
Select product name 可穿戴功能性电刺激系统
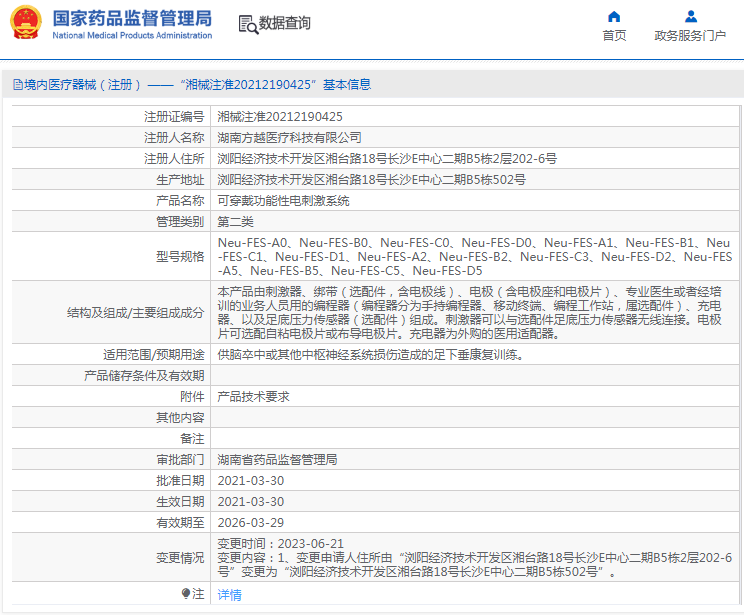(283, 201)
